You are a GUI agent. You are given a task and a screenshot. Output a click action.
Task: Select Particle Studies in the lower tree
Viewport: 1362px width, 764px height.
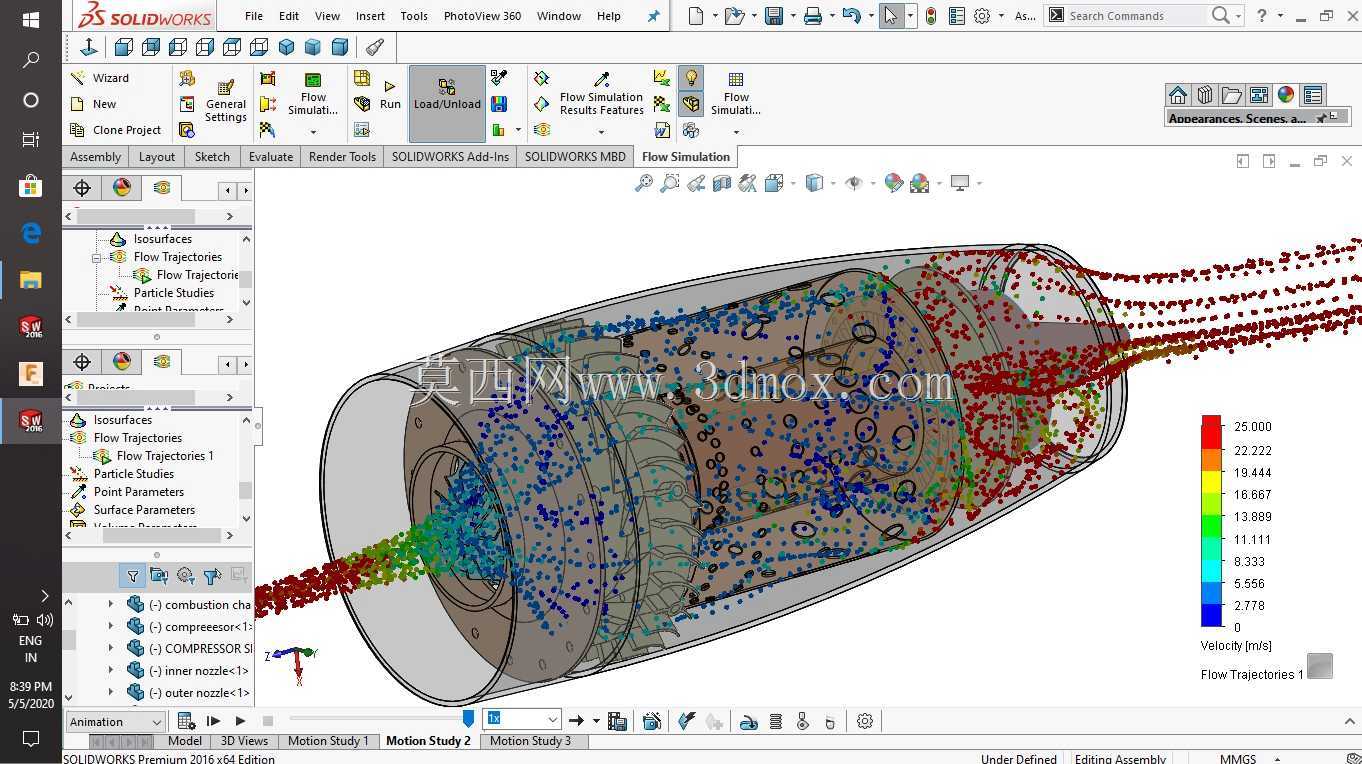tap(133, 474)
